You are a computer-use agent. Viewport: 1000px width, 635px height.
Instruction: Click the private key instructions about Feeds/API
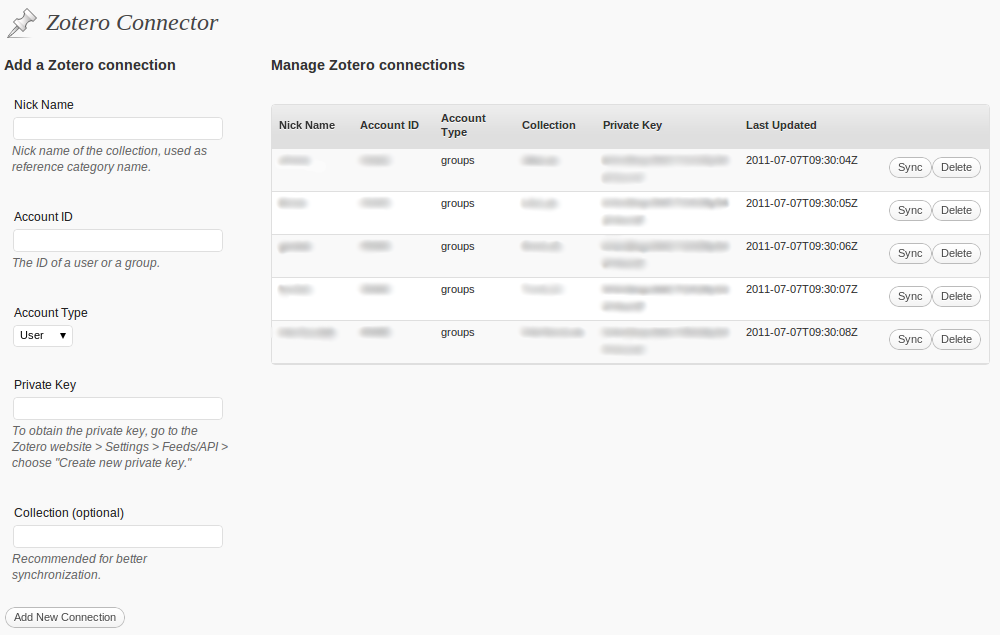[120, 447]
